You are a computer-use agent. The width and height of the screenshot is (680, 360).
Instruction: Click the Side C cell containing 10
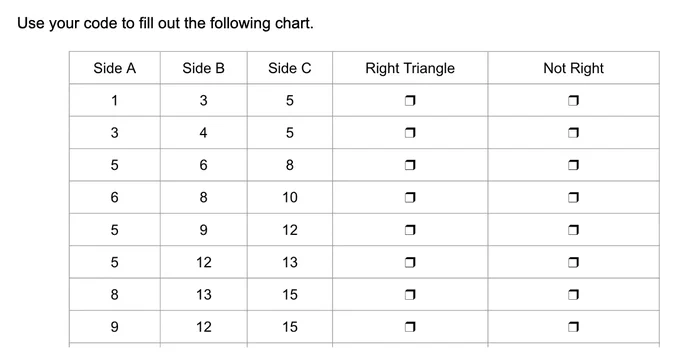pyautogui.click(x=290, y=197)
